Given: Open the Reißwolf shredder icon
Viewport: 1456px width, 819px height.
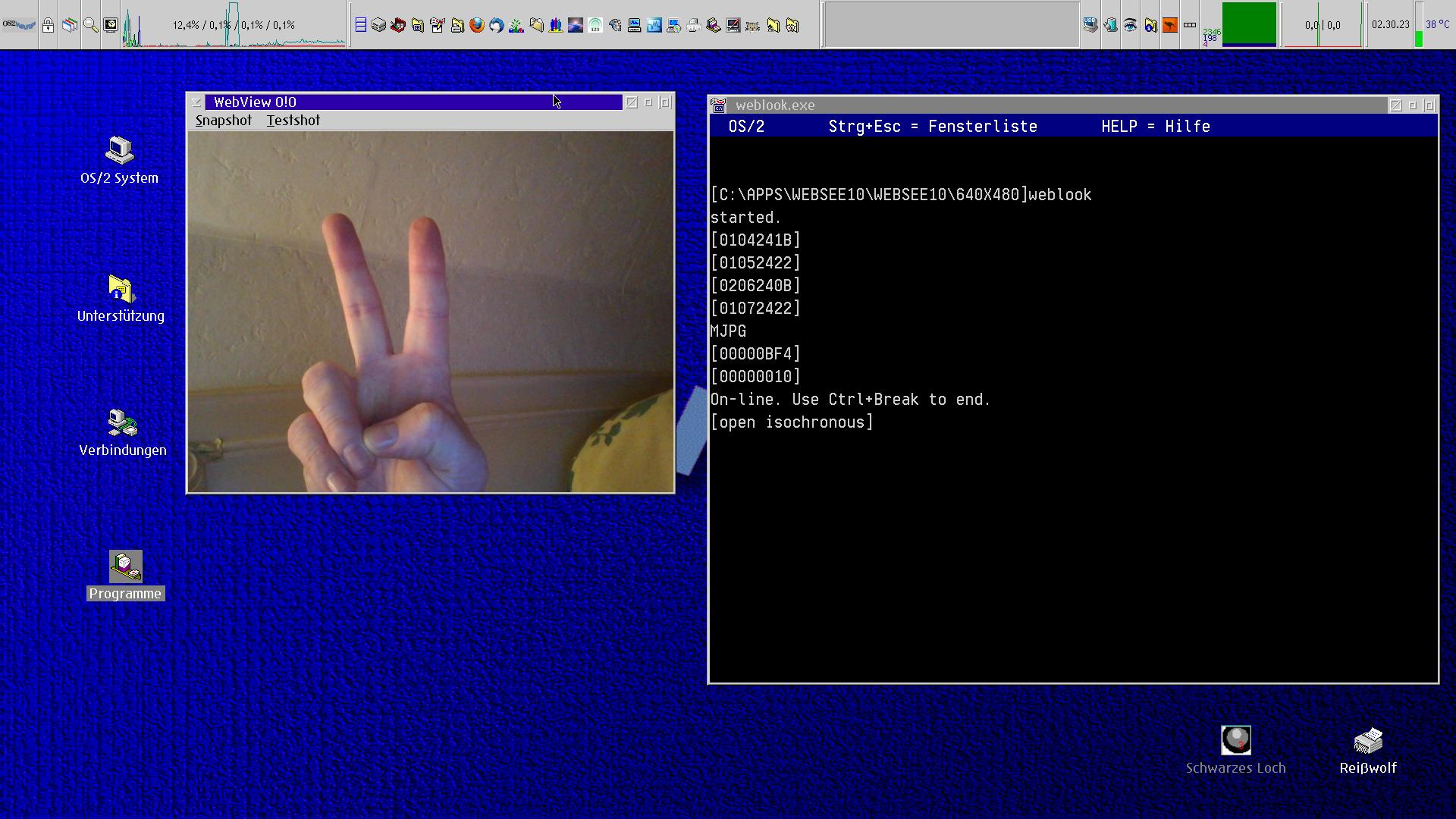Looking at the screenshot, I should point(1367,741).
